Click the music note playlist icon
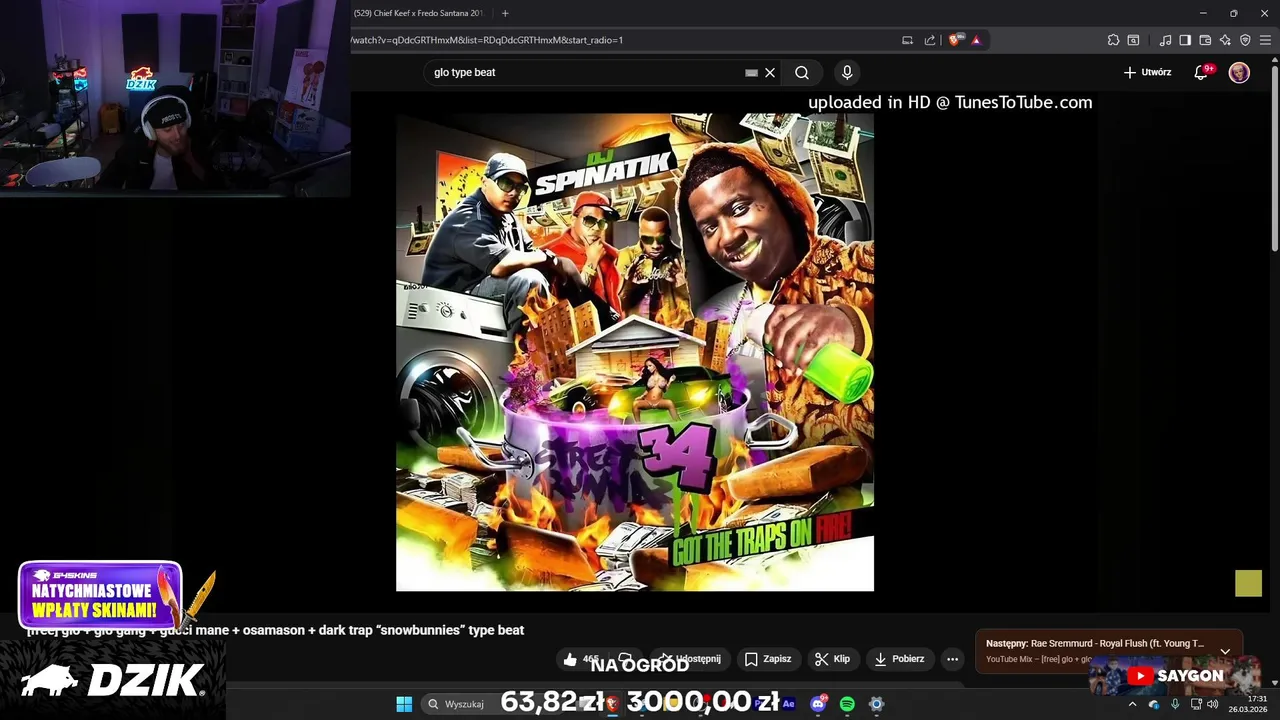 (x=1165, y=40)
